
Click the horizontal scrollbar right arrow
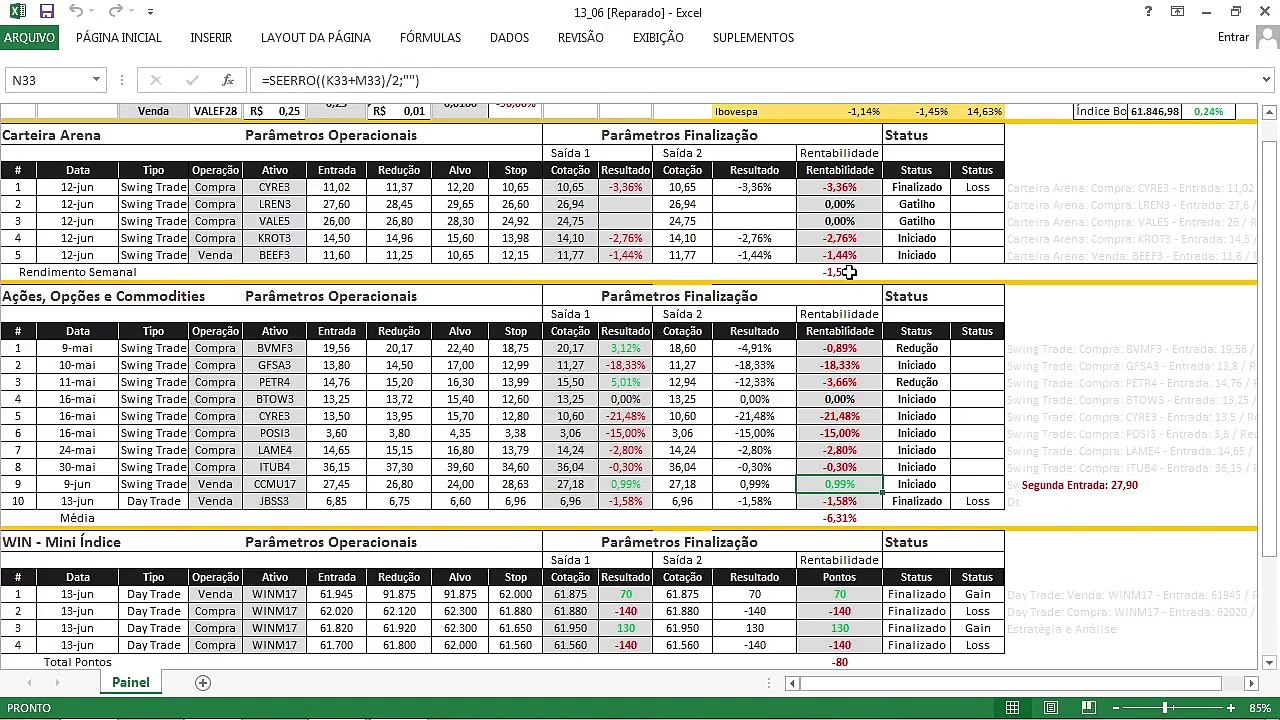(1251, 683)
